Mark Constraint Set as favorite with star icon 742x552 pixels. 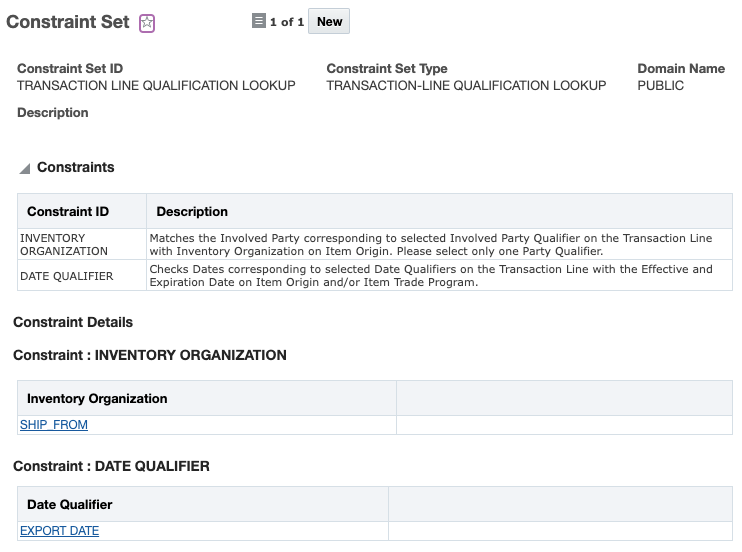(x=147, y=24)
